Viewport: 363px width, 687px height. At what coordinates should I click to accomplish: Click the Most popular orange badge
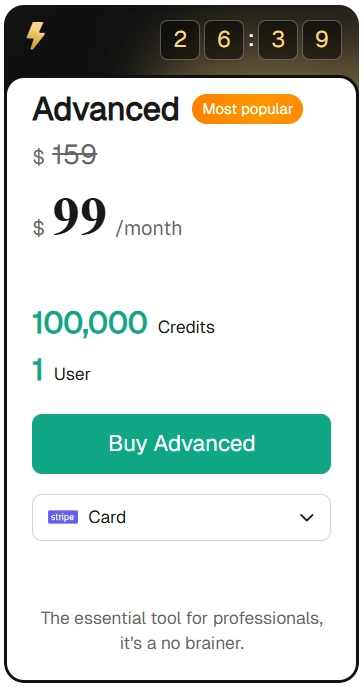[x=247, y=109]
